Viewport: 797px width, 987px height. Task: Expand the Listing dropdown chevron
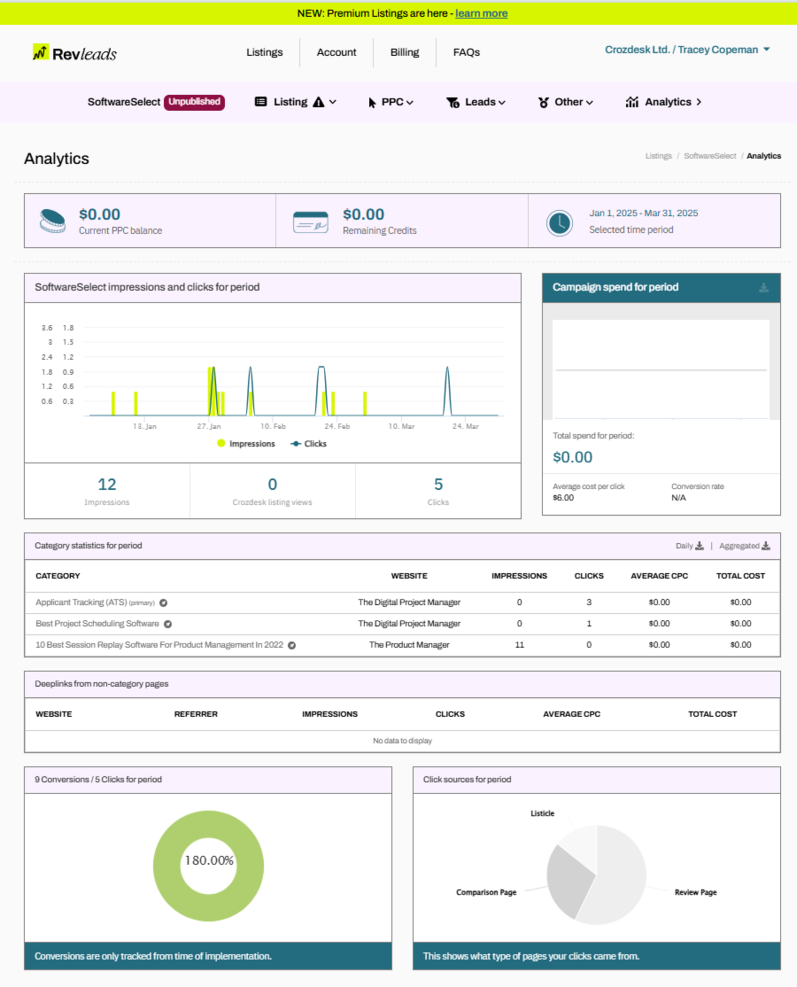[x=333, y=102]
